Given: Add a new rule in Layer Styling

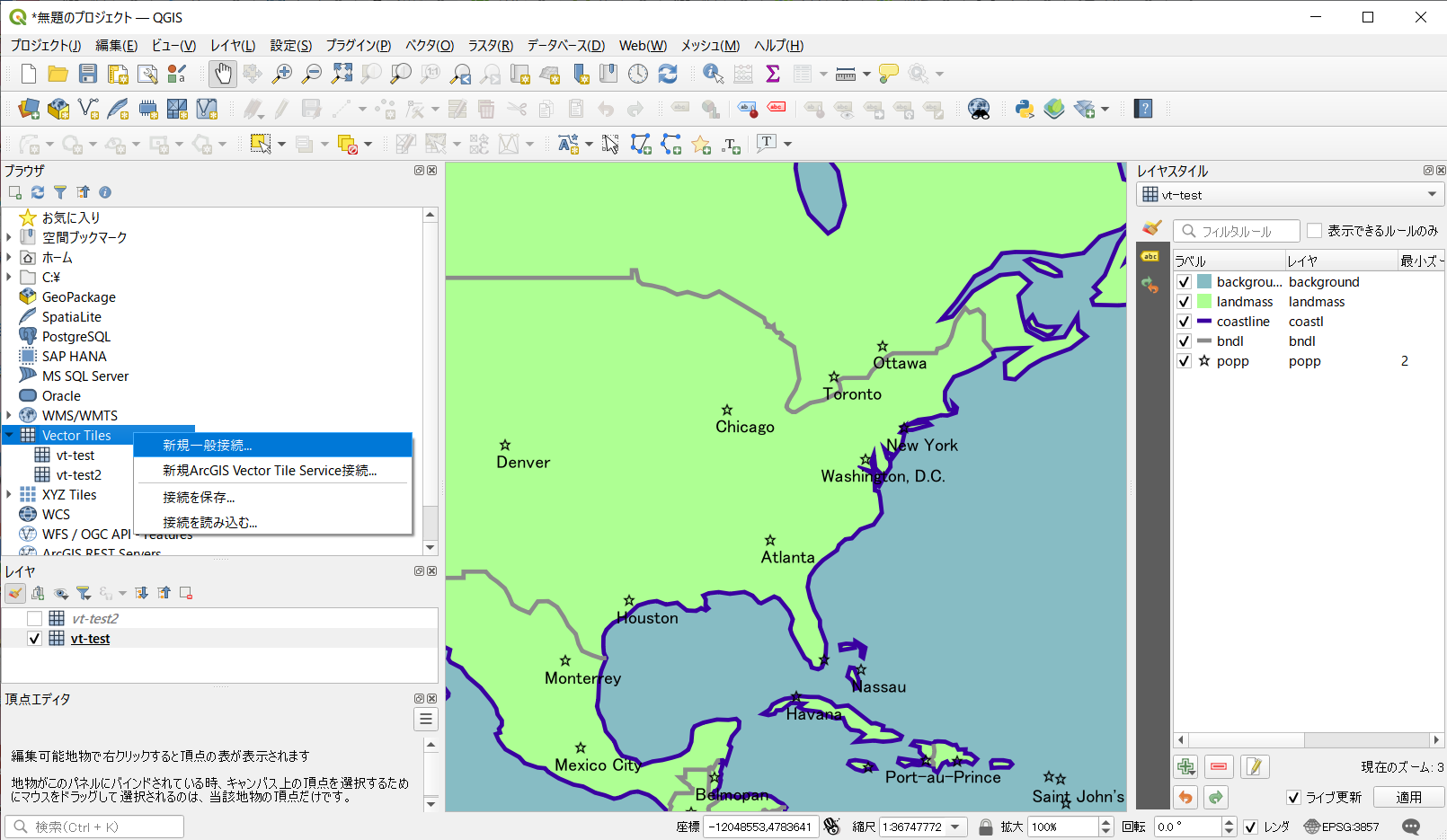Looking at the screenshot, I should (x=1185, y=766).
